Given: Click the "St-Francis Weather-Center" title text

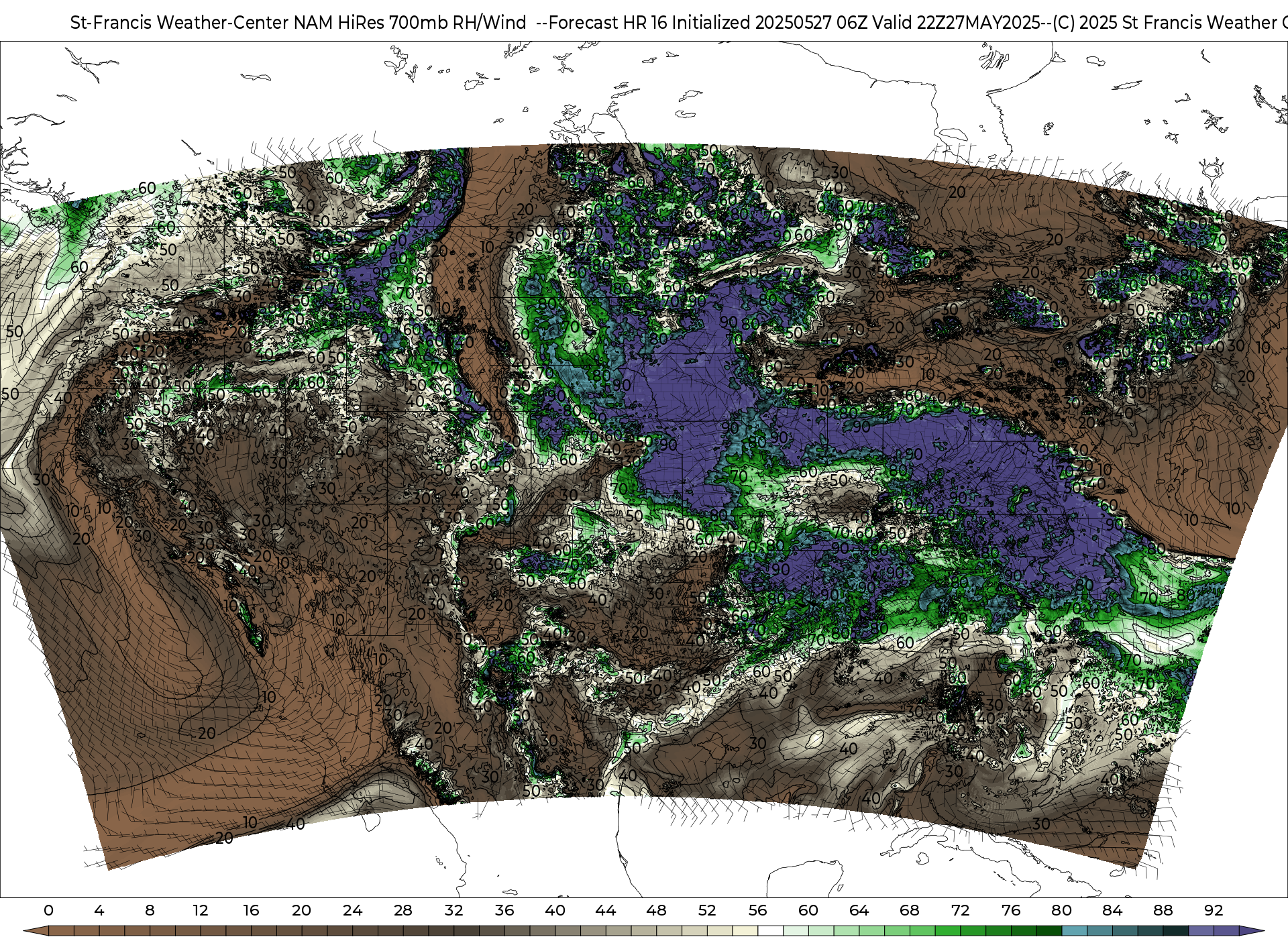Looking at the screenshot, I should [180, 23].
